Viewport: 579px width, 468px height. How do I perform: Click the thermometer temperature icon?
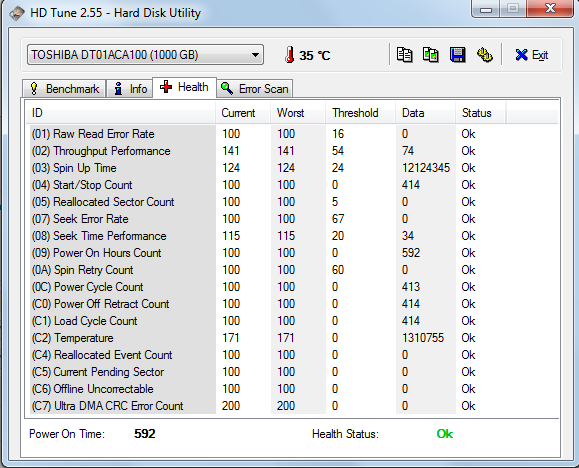coord(290,55)
